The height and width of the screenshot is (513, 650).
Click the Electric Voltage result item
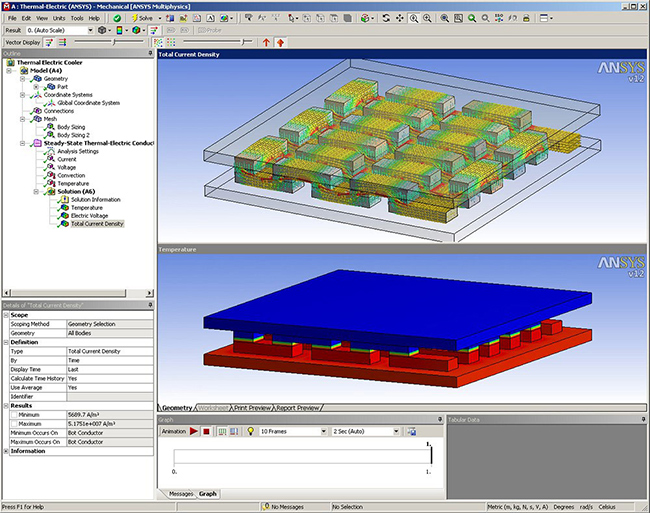click(90, 215)
